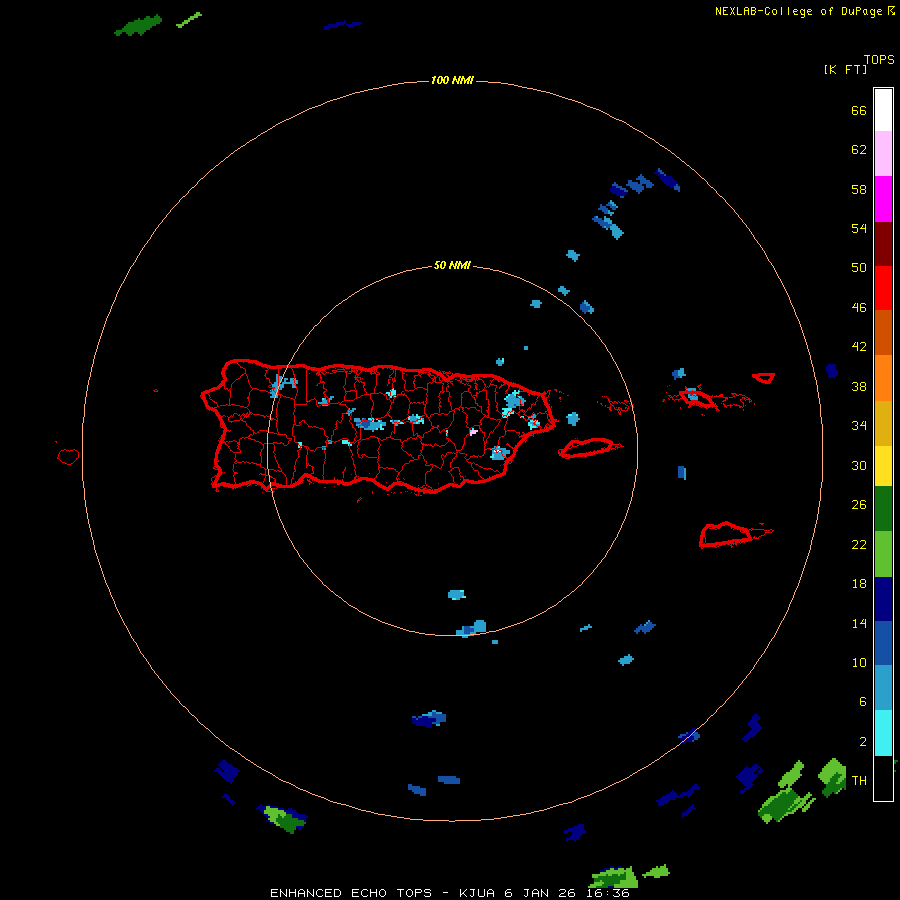
Task: Click the K FT units label
Action: tap(845, 69)
